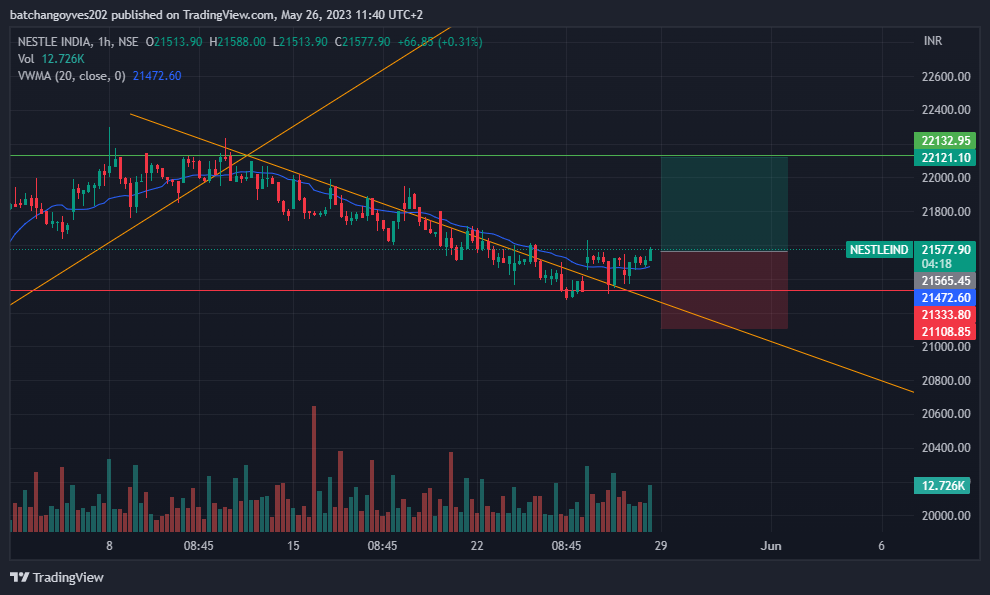
Task: Click the 22400.00 price axis tick
Action: pos(946,110)
